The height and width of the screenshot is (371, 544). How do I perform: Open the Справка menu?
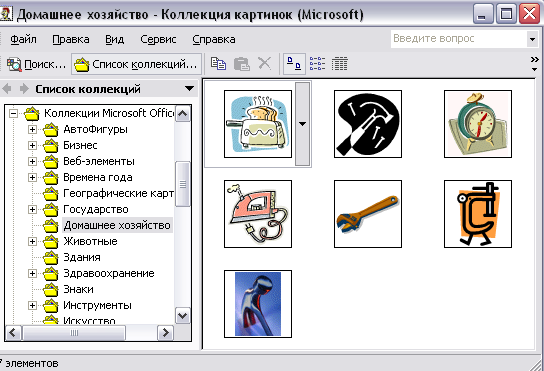coord(214,39)
